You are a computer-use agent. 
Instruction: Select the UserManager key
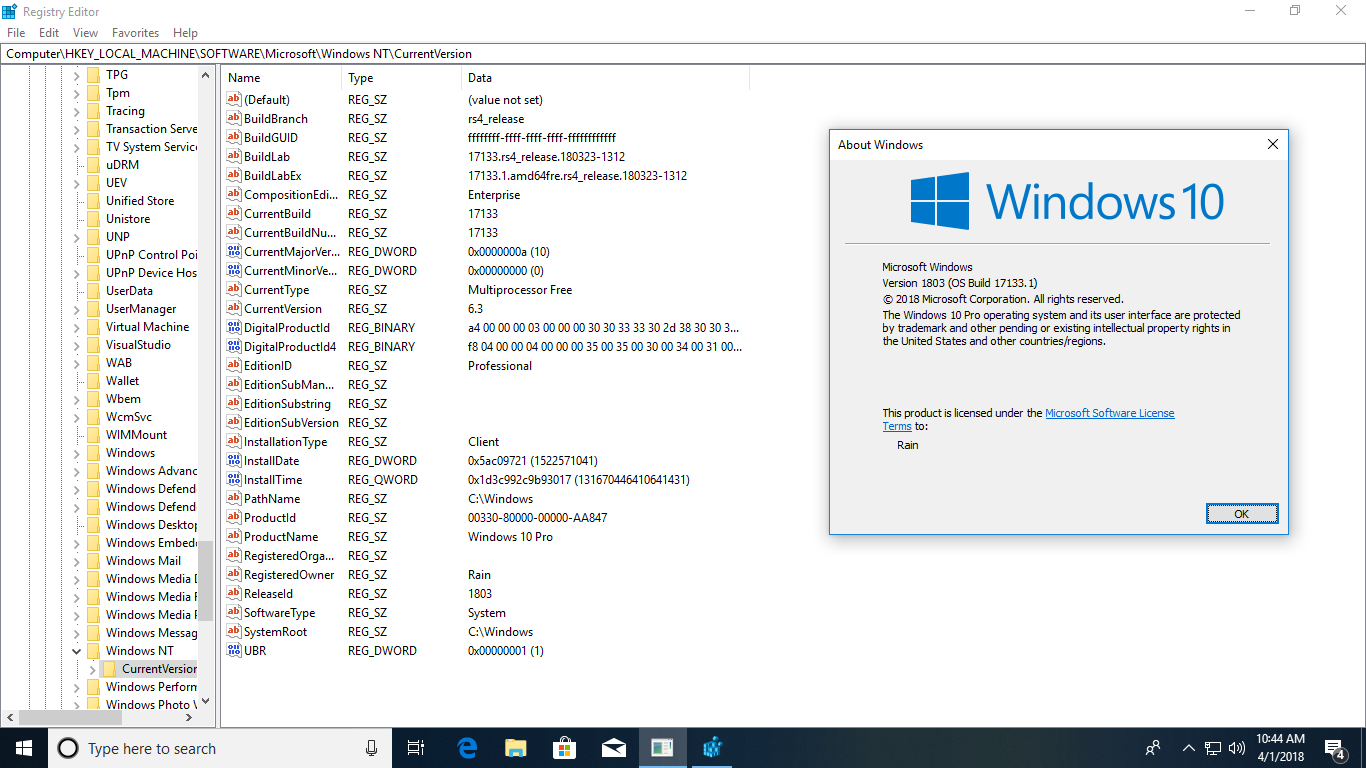(141, 309)
